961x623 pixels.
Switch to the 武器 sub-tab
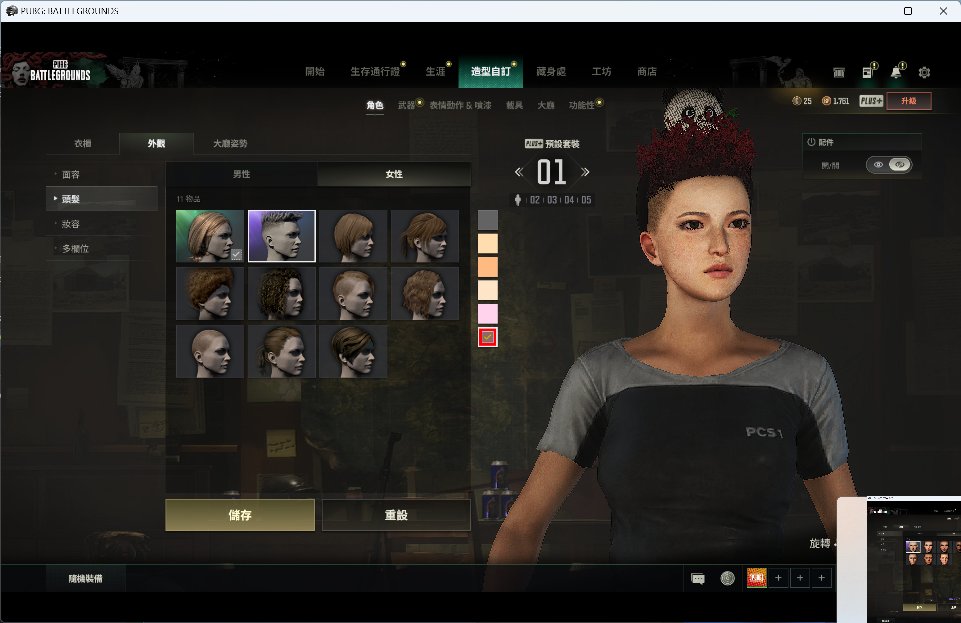point(406,105)
